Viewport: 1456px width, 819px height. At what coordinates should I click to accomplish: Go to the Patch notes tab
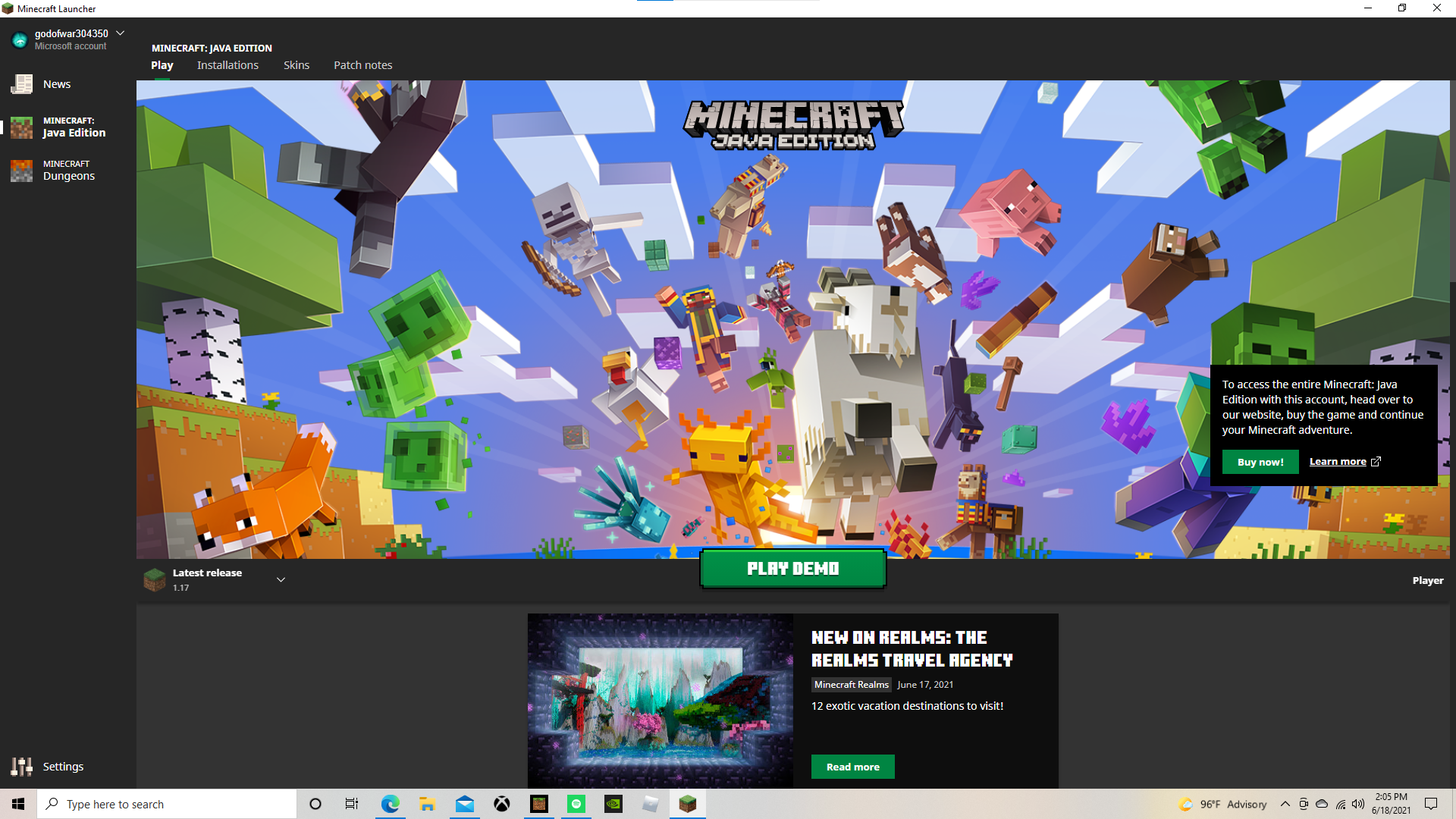coord(363,65)
